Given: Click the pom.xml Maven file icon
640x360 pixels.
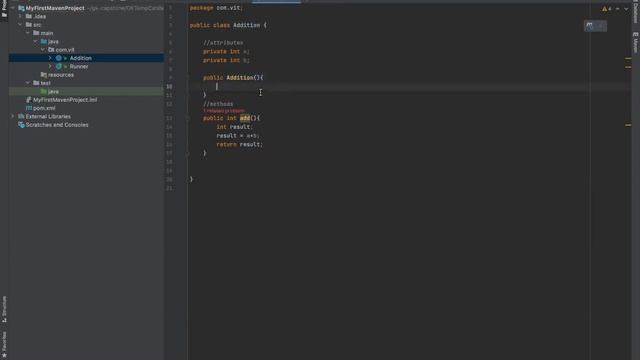Looking at the screenshot, I should pyautogui.click(x=29, y=108).
